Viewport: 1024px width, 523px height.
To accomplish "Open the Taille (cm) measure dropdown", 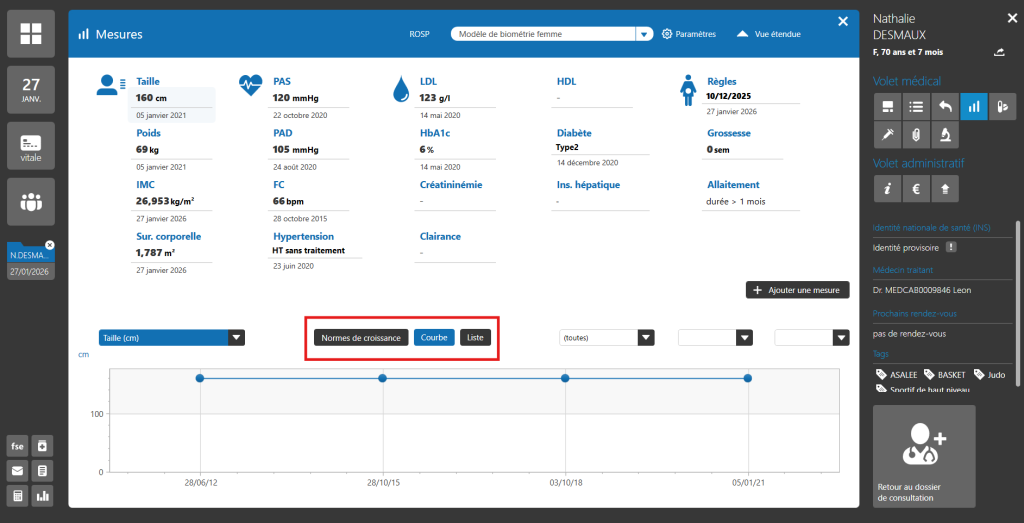I will [236, 338].
